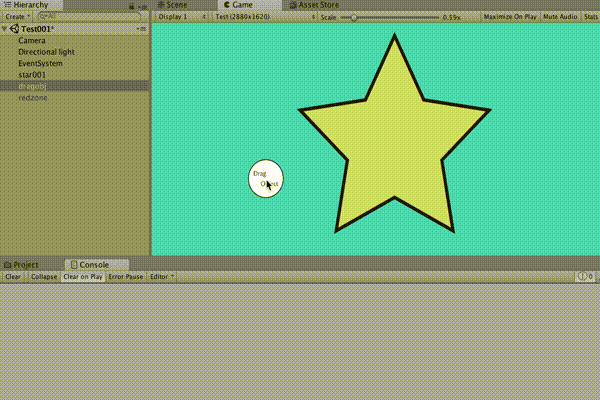Open the Create dropdown in Hierarchy

point(17,17)
